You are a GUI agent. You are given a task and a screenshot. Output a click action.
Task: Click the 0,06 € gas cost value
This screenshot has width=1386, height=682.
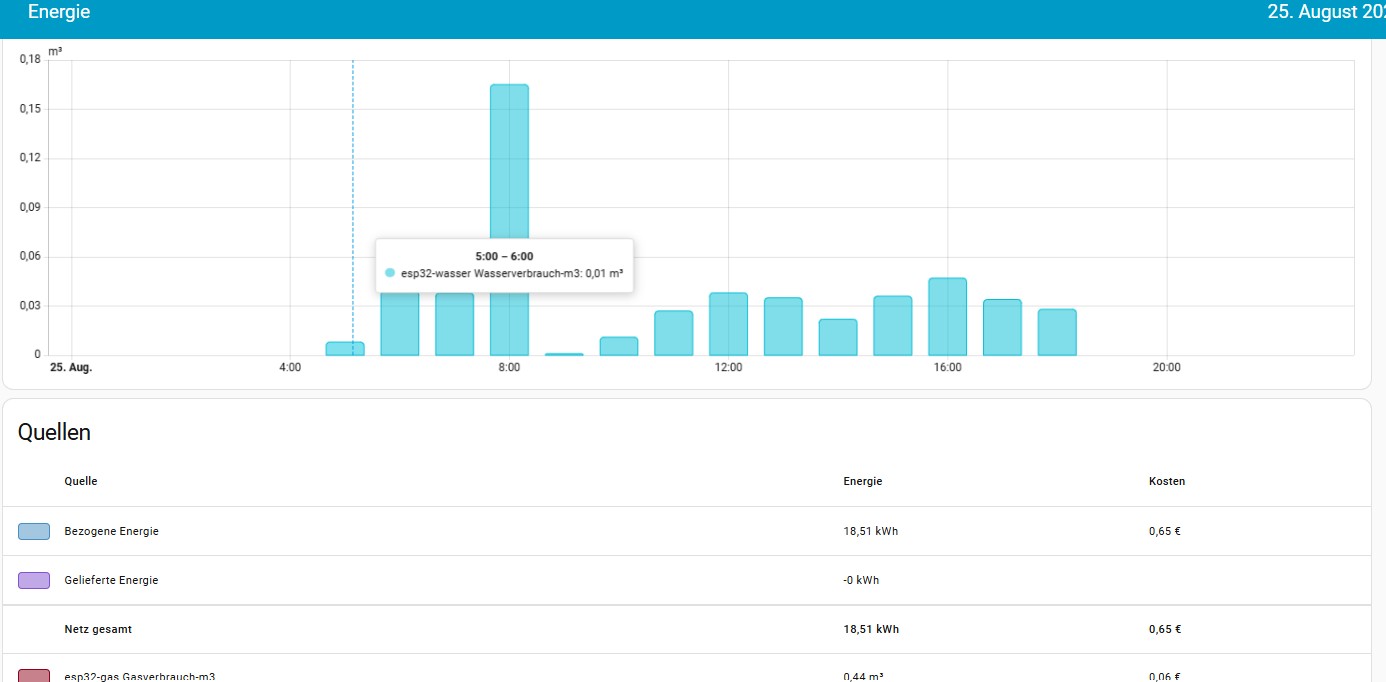pos(1165,677)
